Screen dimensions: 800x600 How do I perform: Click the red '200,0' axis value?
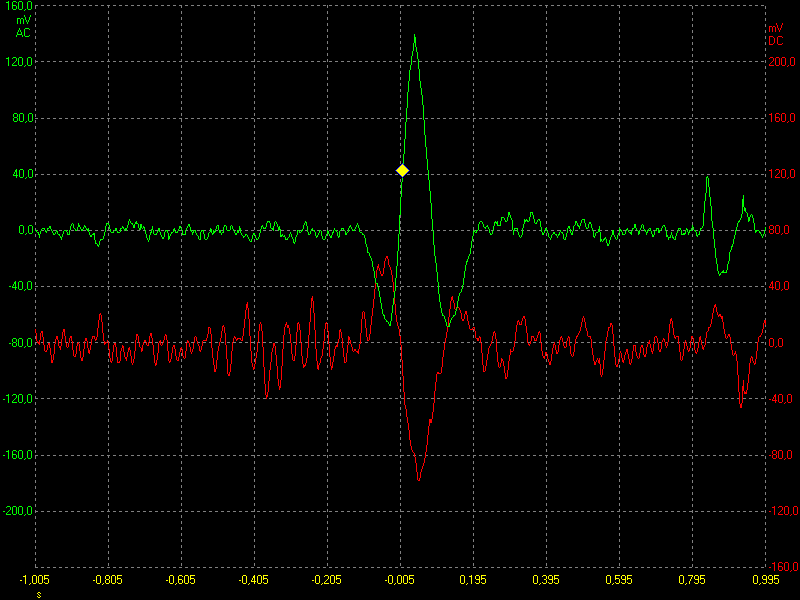pos(782,62)
